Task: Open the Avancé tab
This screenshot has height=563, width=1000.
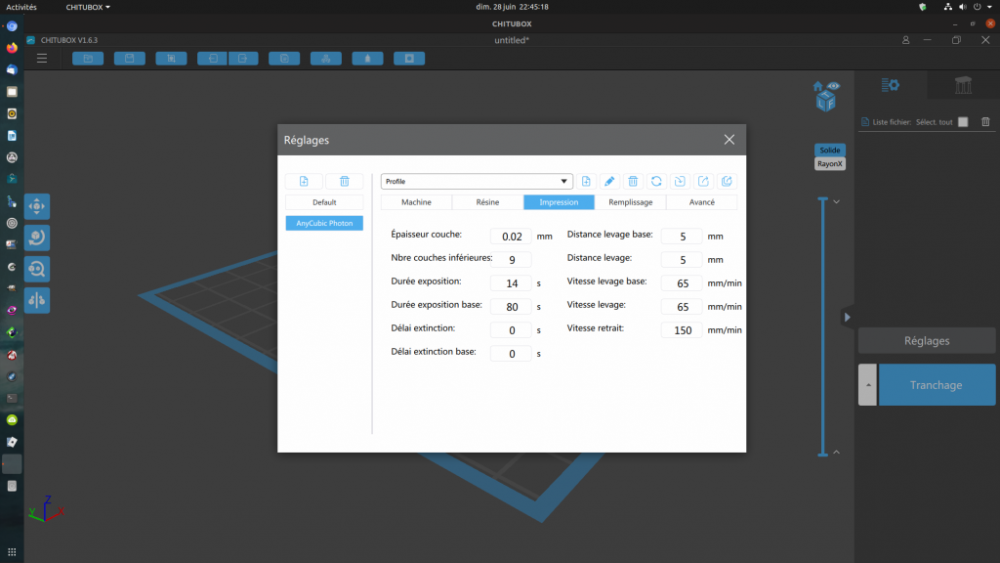Action: [x=702, y=202]
